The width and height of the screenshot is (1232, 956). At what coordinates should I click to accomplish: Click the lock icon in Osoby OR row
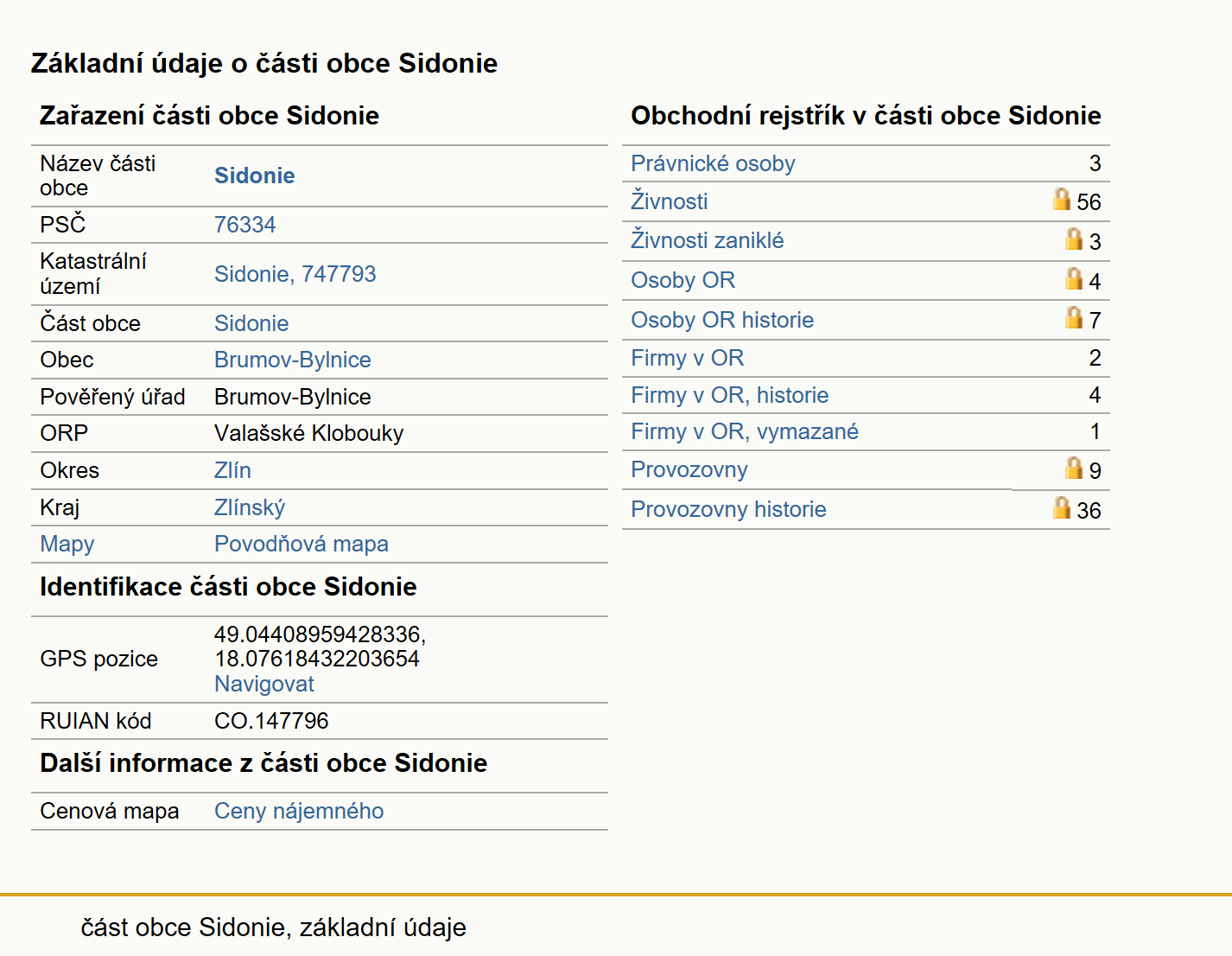1073,279
